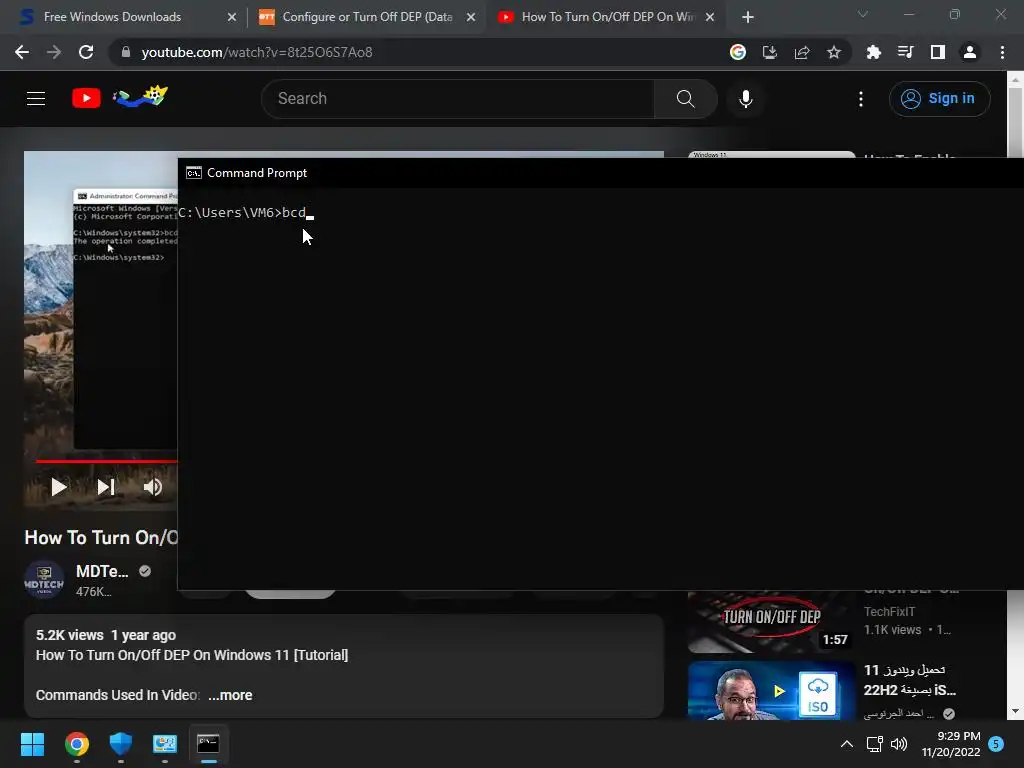The height and width of the screenshot is (768, 1024).
Task: Open the YouTube hamburger guide menu
Action: (x=36, y=99)
